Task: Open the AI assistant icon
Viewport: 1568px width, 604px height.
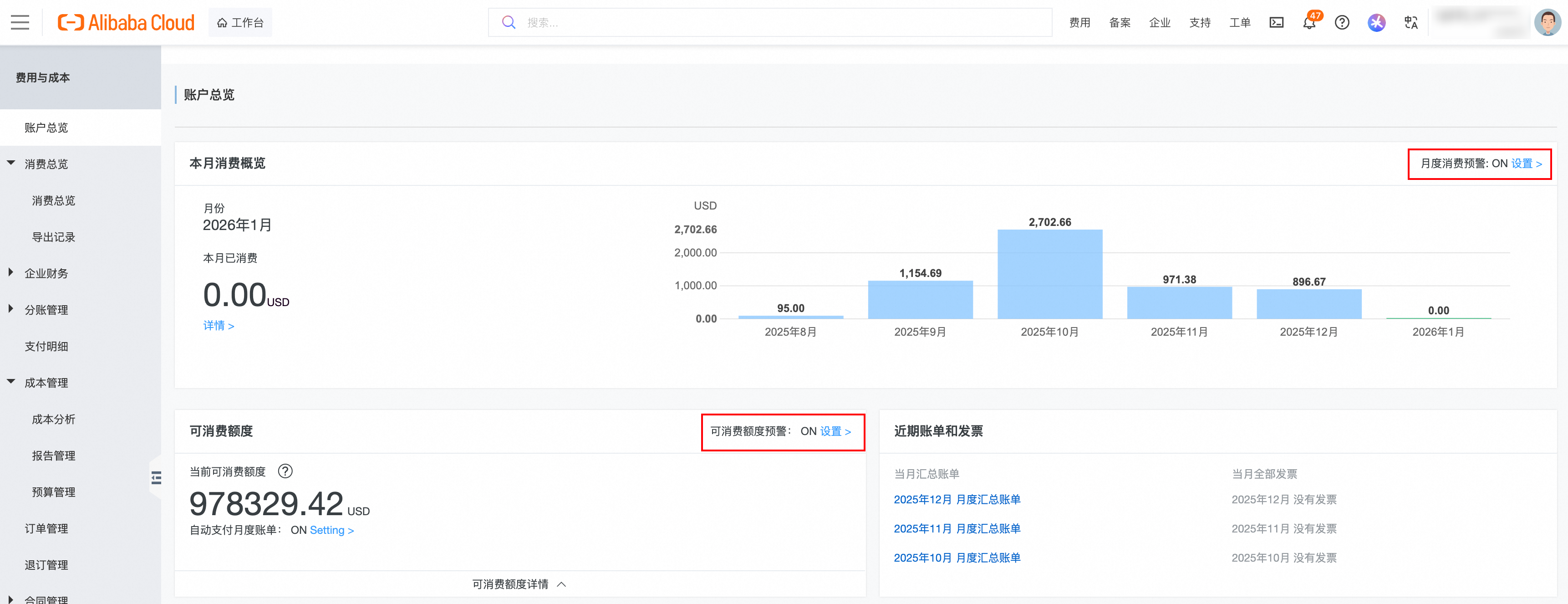Action: [x=1376, y=22]
